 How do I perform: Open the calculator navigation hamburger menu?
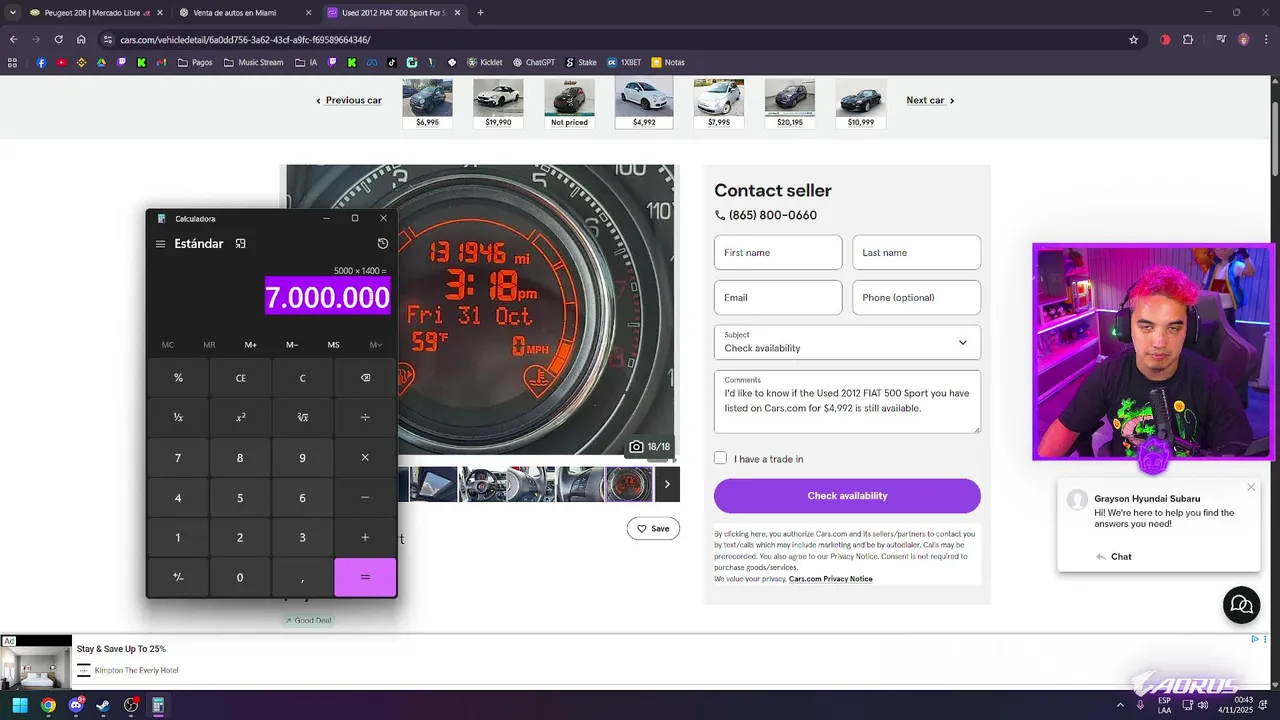[x=160, y=244]
